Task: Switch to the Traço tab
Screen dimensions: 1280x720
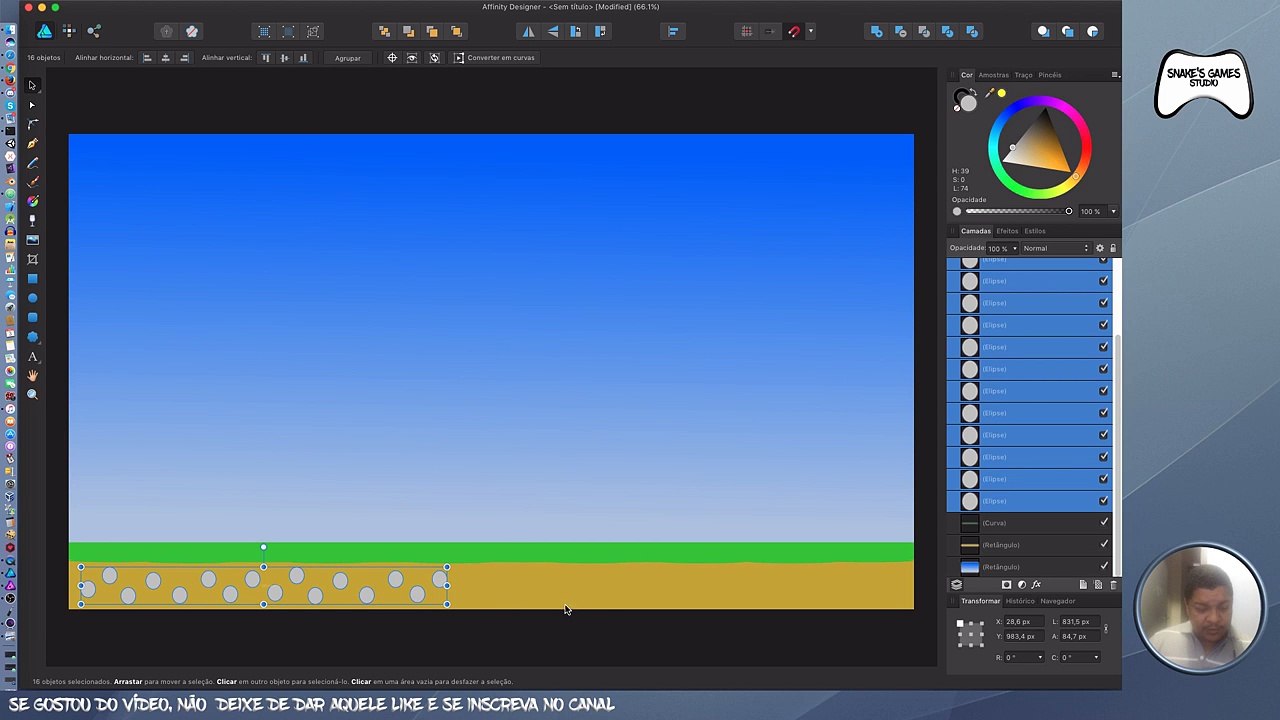Action: 1023,75
